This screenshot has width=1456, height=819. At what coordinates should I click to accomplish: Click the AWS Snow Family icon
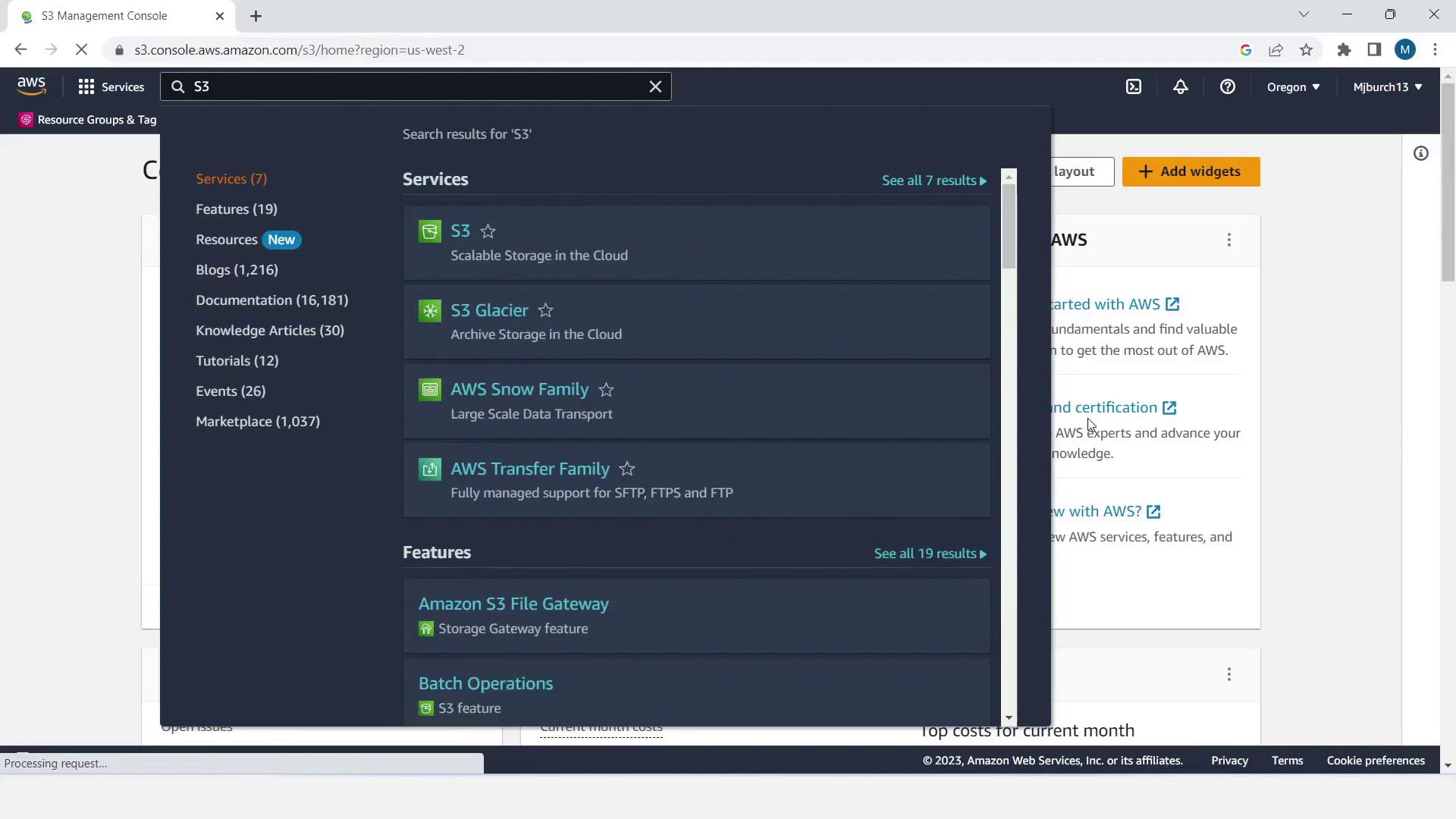429,390
